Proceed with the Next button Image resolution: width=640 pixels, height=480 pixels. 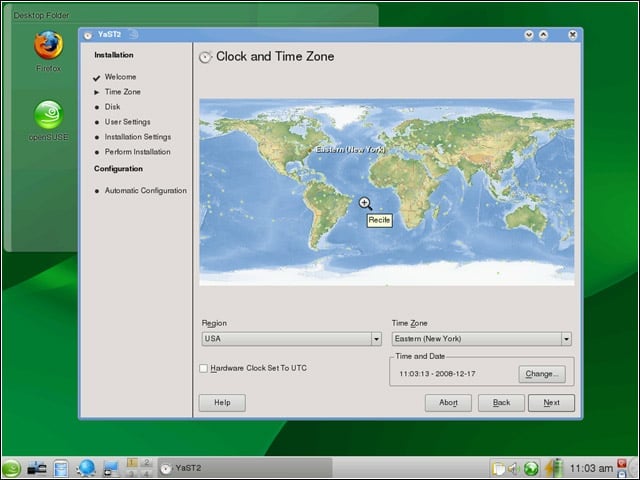tap(551, 403)
